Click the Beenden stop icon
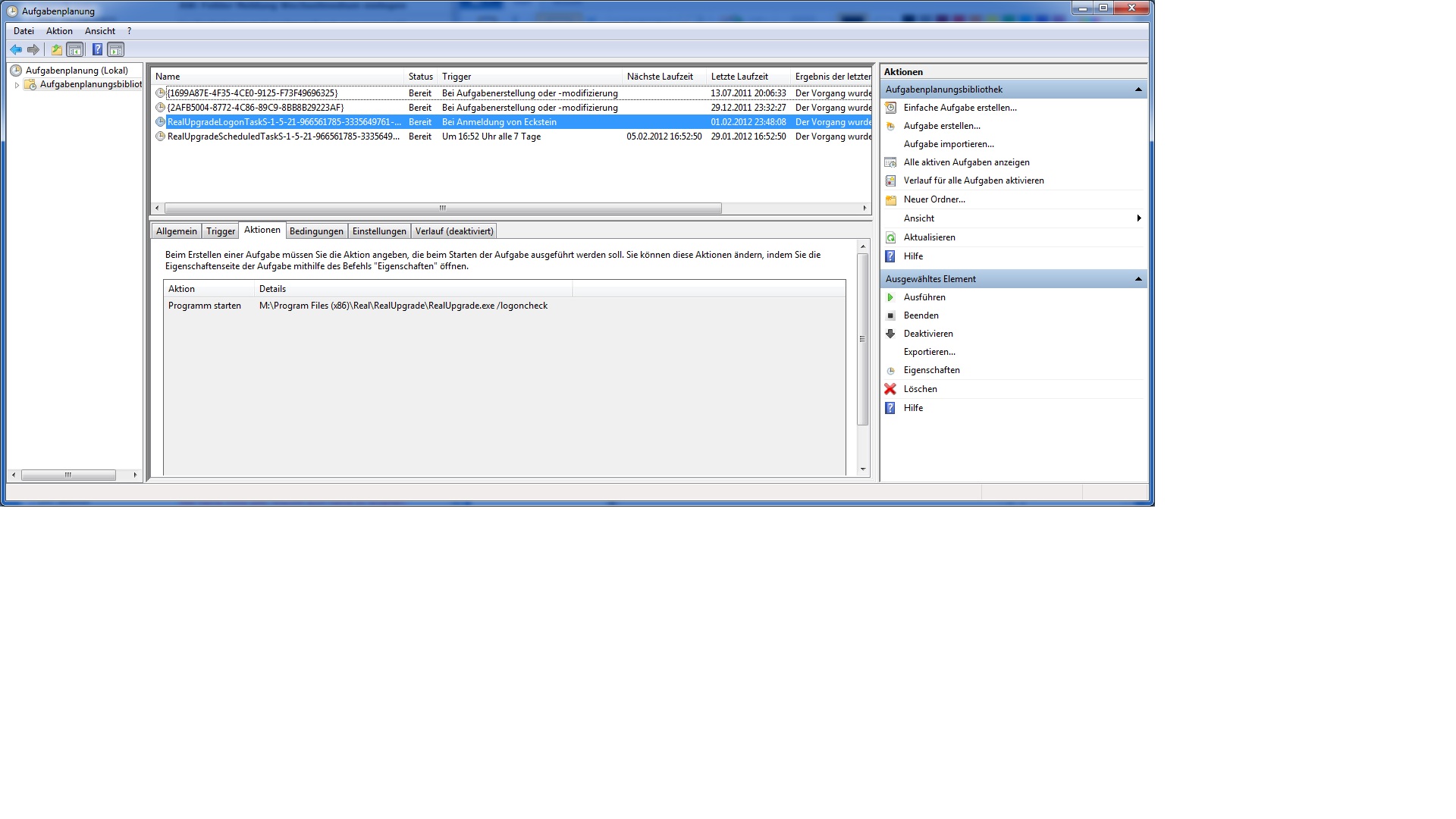Image resolution: width=1456 pixels, height=819 pixels. pyautogui.click(x=891, y=315)
